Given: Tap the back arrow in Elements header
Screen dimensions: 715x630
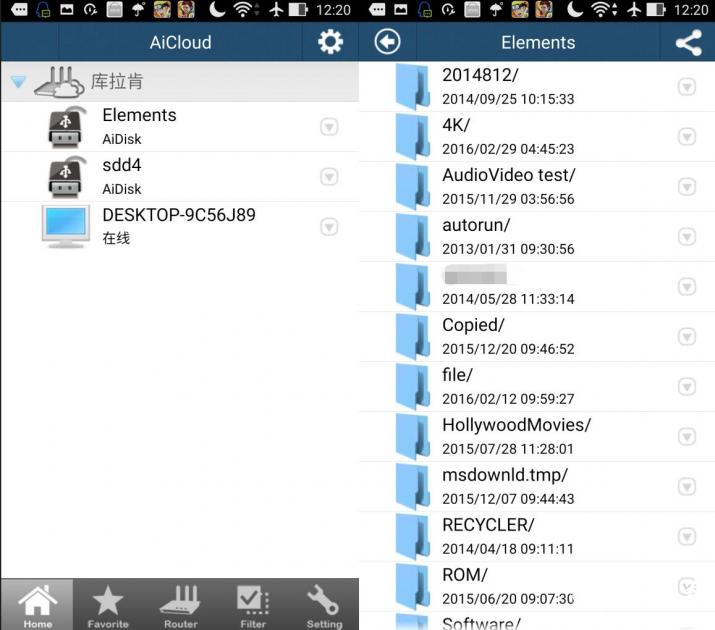Looking at the screenshot, I should tap(387, 42).
